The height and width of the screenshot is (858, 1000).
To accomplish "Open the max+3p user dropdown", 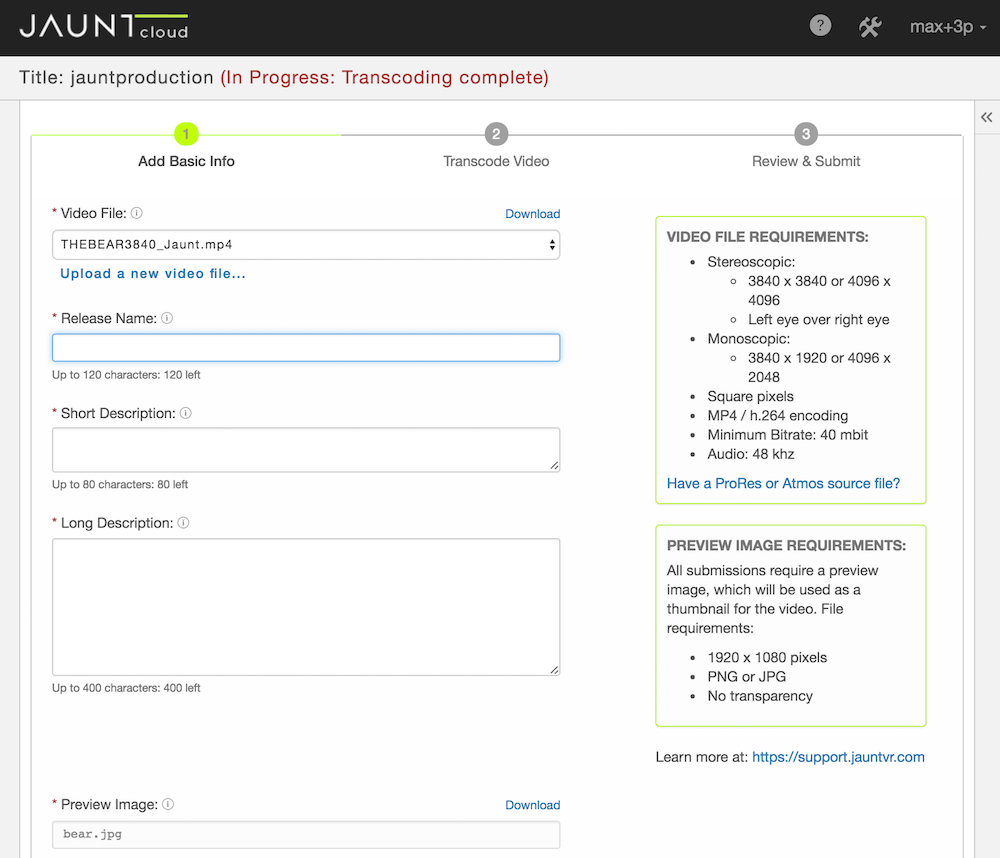I will click(947, 27).
